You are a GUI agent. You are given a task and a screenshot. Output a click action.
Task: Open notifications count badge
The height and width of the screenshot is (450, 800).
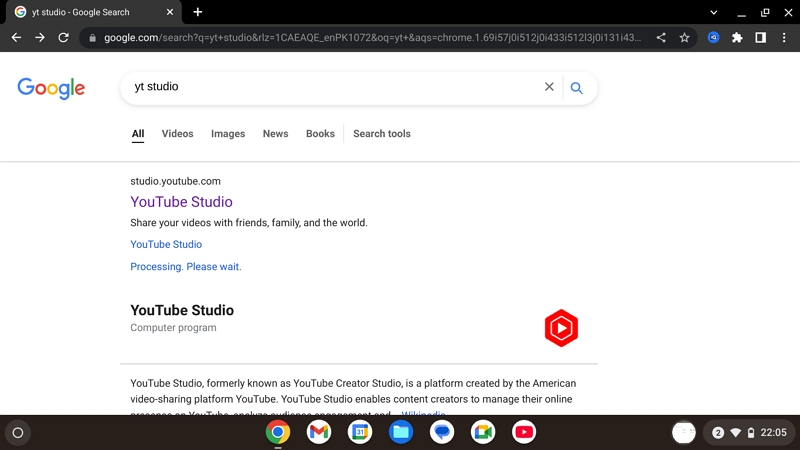point(718,433)
